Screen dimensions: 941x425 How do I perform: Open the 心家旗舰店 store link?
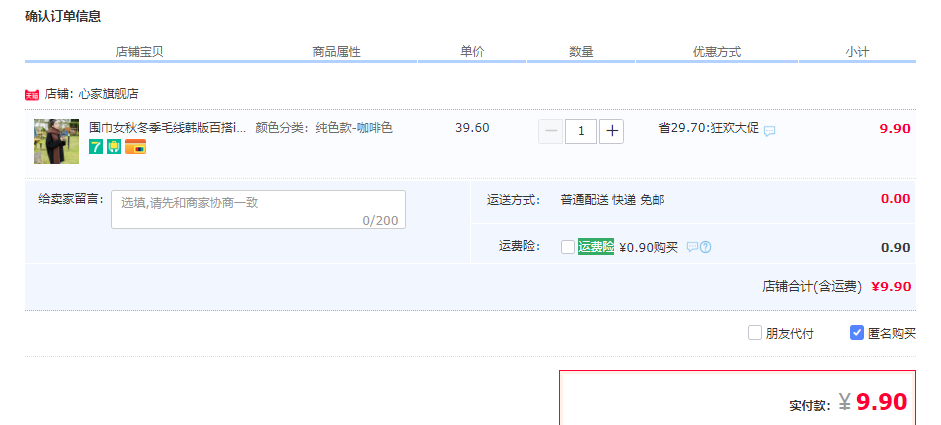pyautogui.click(x=109, y=94)
